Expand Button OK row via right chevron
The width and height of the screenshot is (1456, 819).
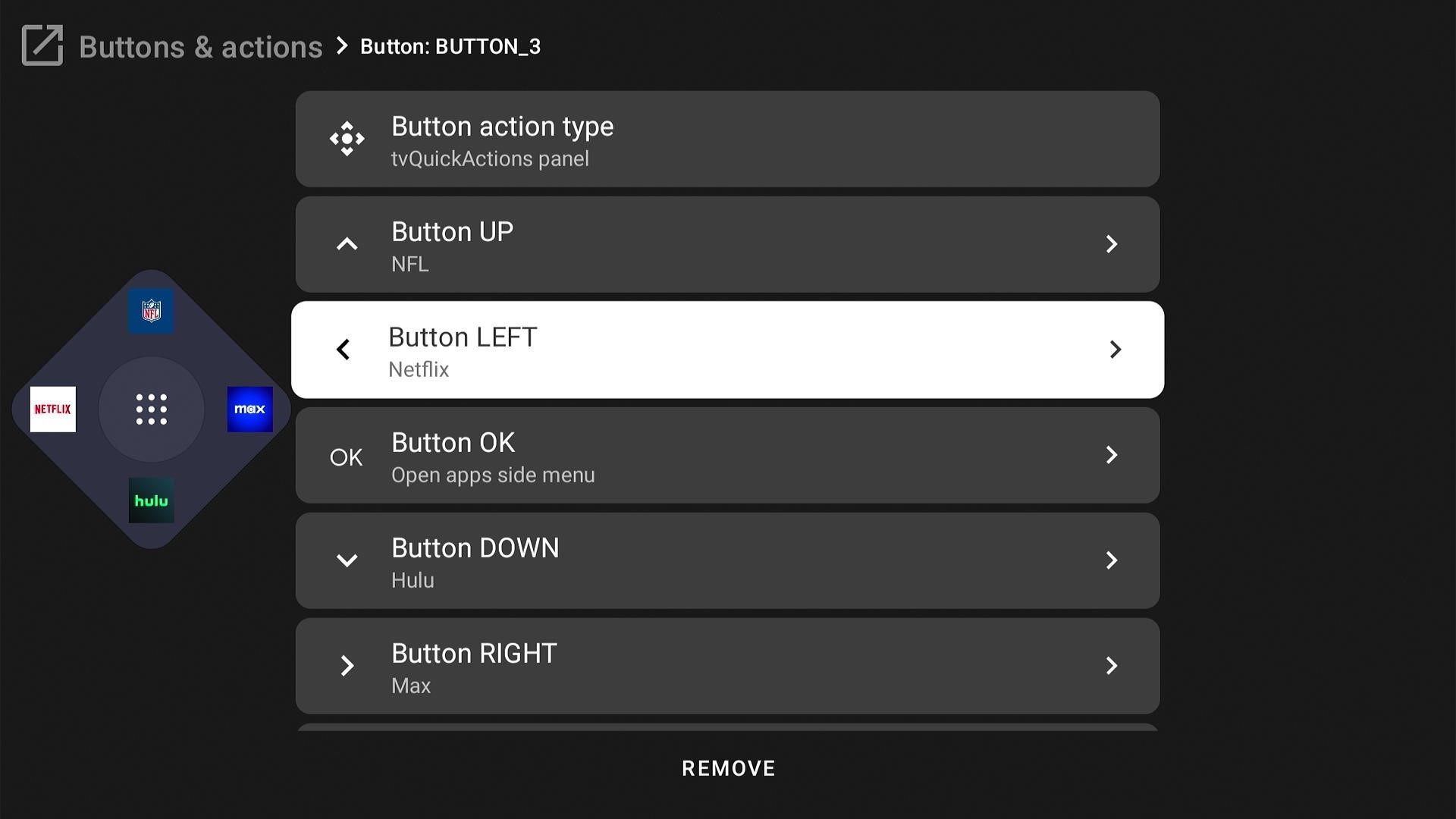coord(1111,455)
